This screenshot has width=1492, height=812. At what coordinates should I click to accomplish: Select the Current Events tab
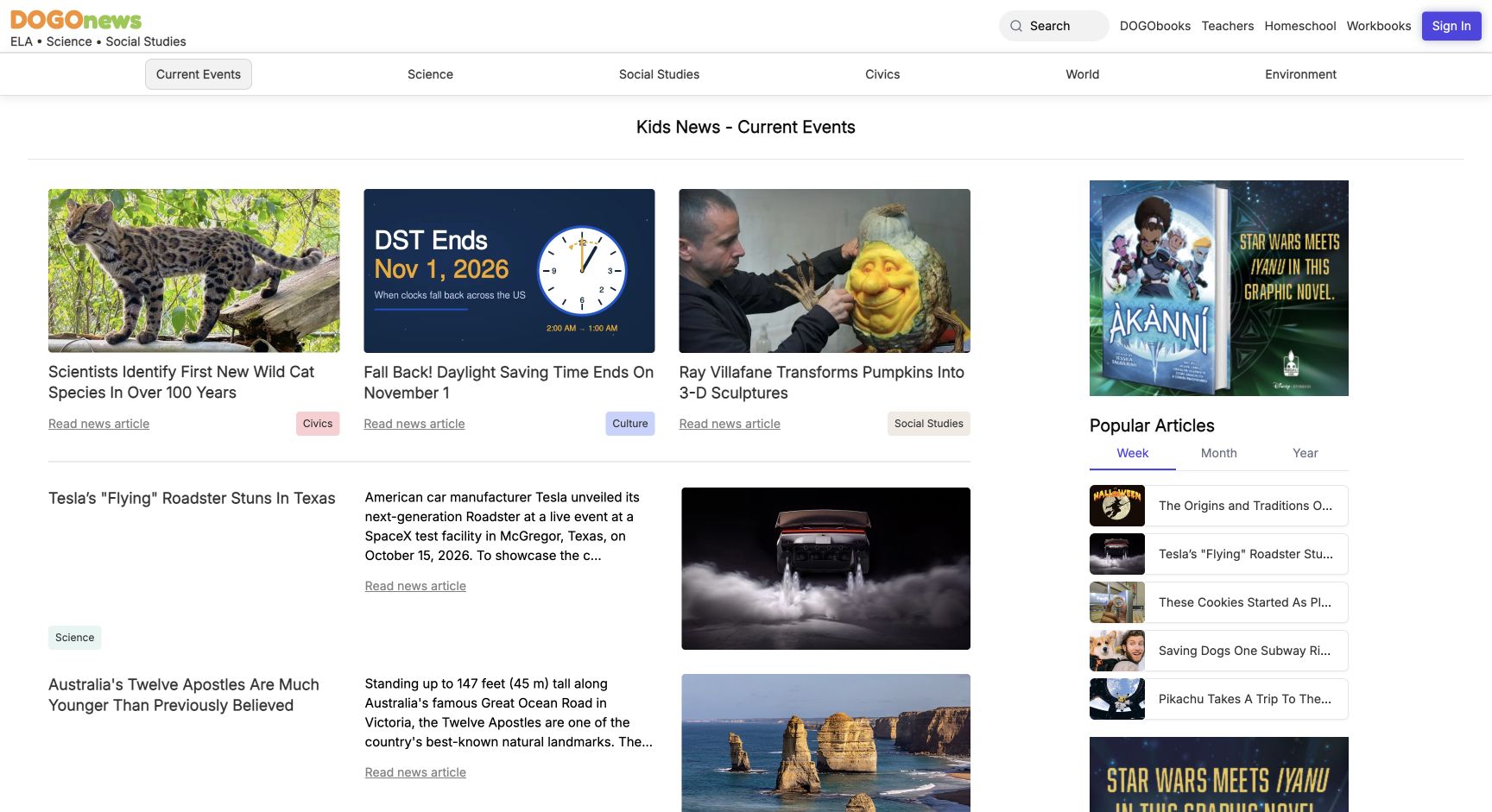[199, 74]
